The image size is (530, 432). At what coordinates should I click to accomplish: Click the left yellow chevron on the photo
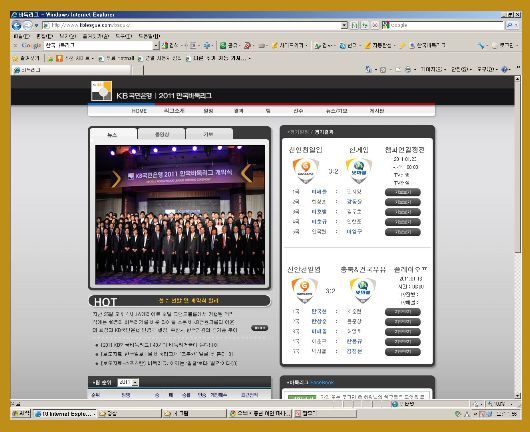pyautogui.click(x=116, y=179)
